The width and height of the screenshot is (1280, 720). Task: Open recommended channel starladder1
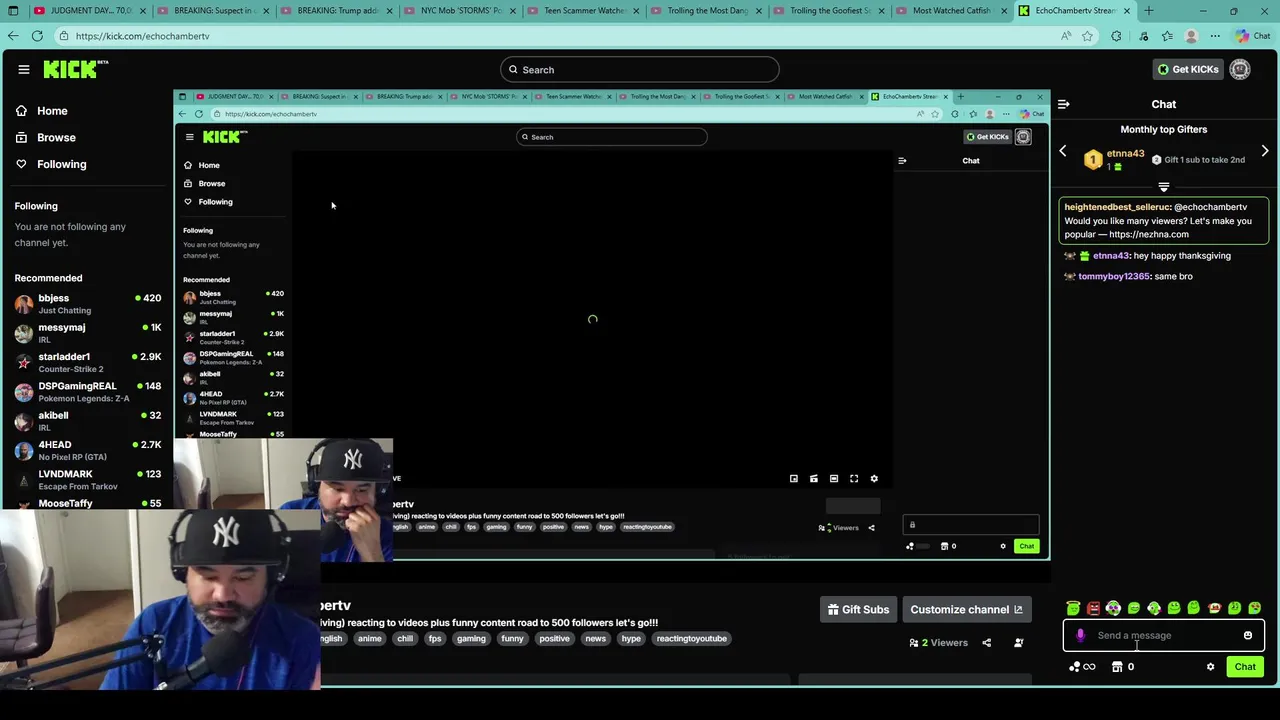[x=87, y=362]
